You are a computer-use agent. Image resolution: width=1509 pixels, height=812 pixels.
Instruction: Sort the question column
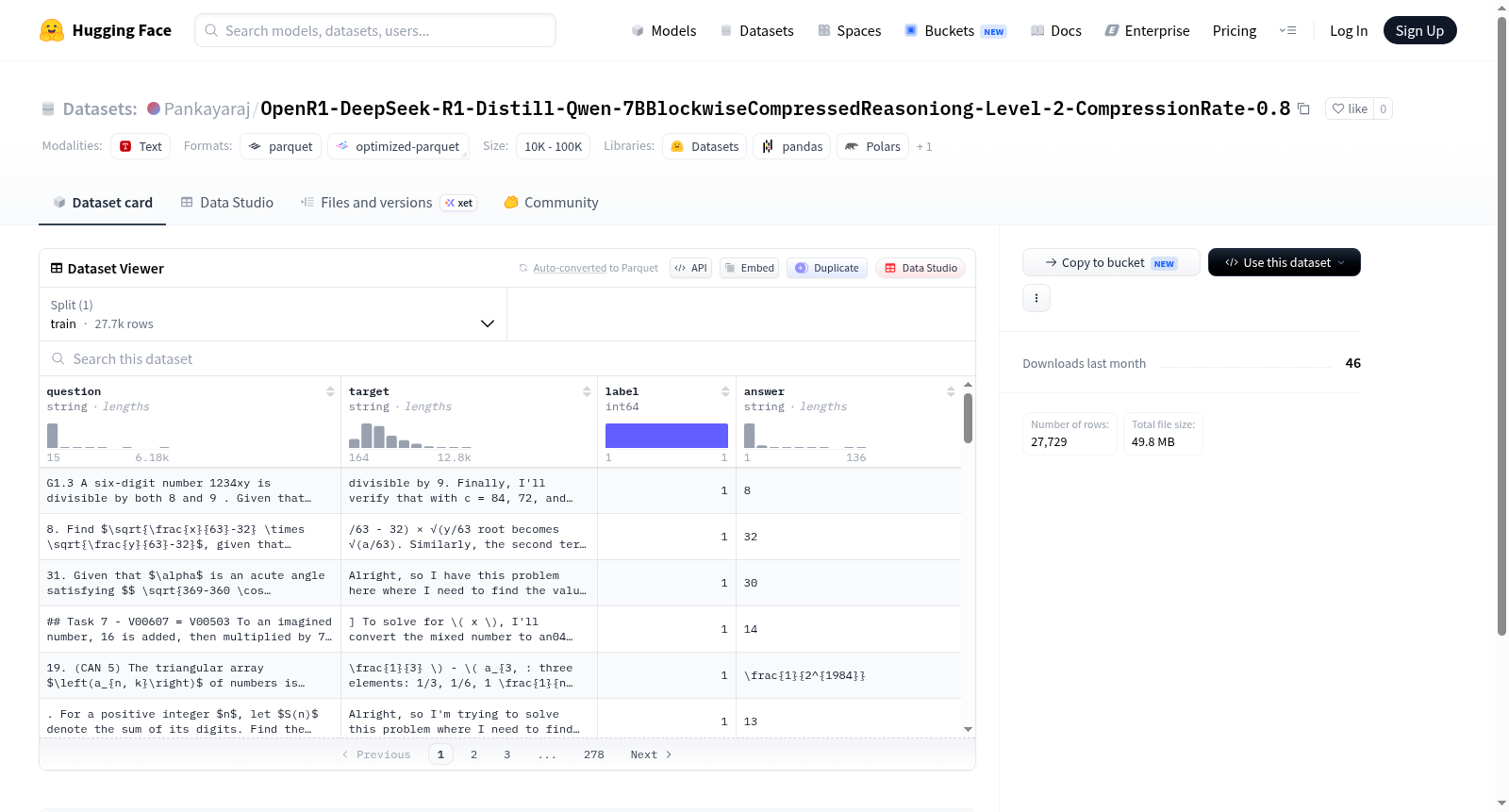pos(330,391)
